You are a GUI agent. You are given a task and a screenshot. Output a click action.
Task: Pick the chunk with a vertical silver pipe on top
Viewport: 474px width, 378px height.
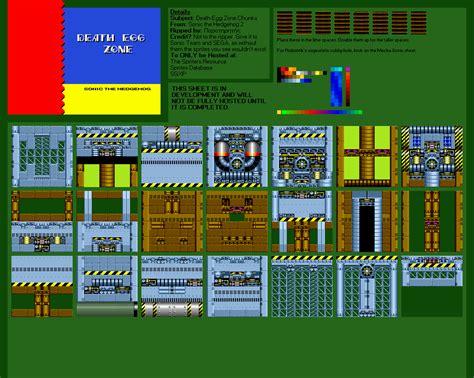coord(172,156)
